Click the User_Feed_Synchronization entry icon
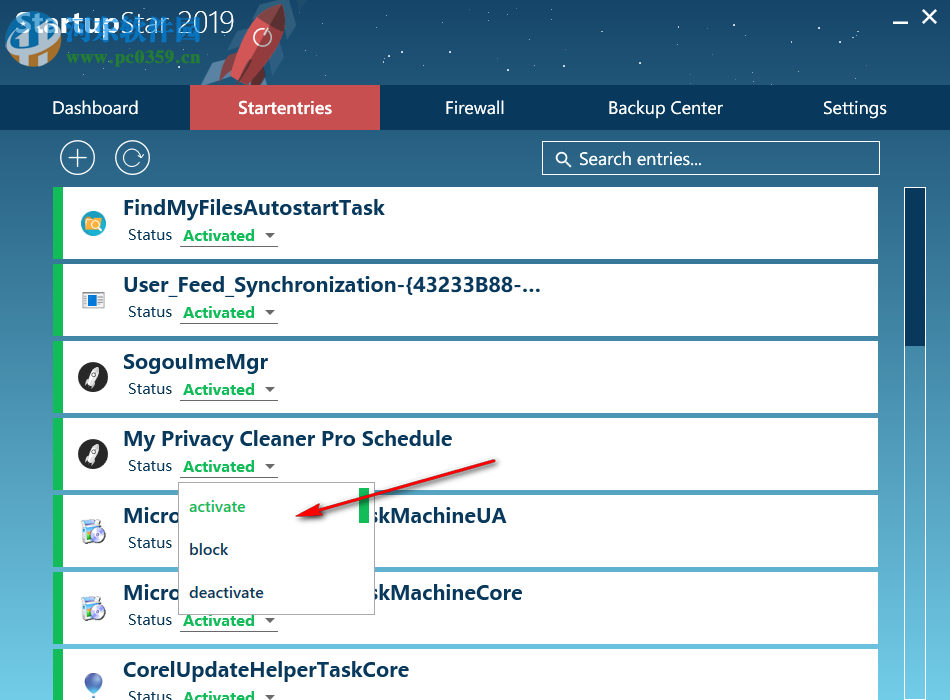The height and width of the screenshot is (700, 950). [x=93, y=300]
